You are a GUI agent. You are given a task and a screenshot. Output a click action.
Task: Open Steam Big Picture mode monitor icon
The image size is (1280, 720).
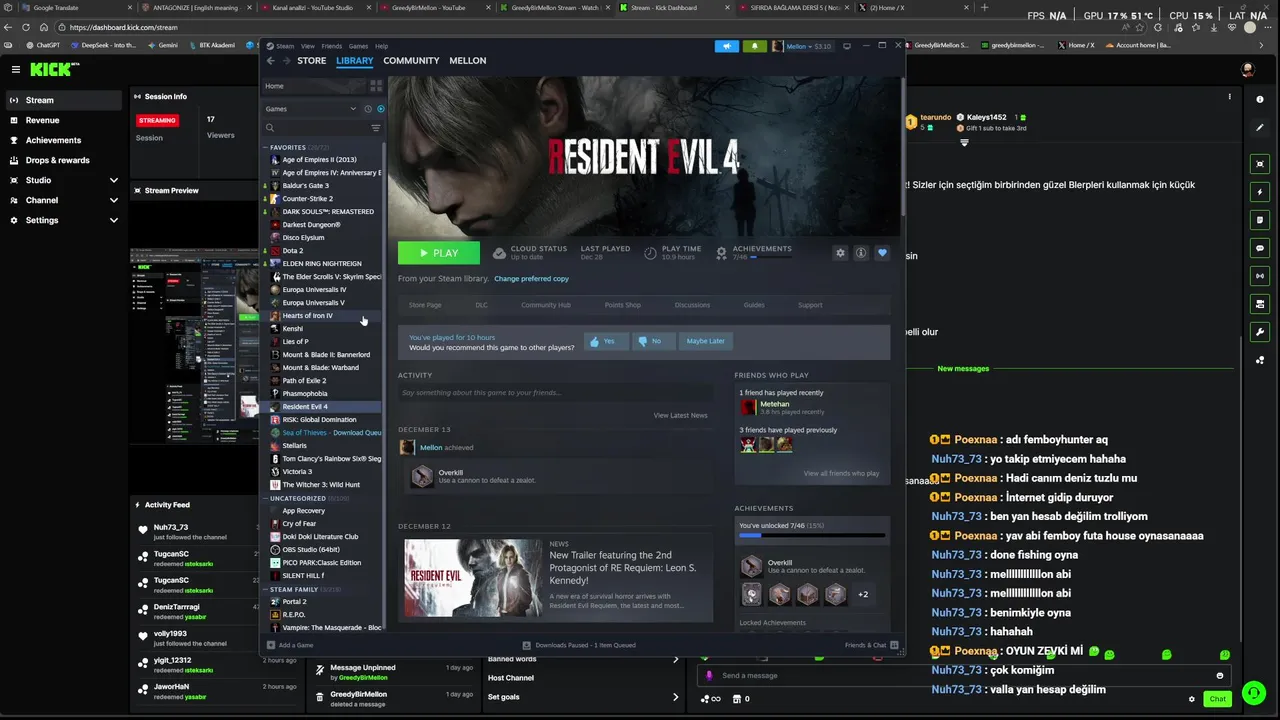coord(847,46)
